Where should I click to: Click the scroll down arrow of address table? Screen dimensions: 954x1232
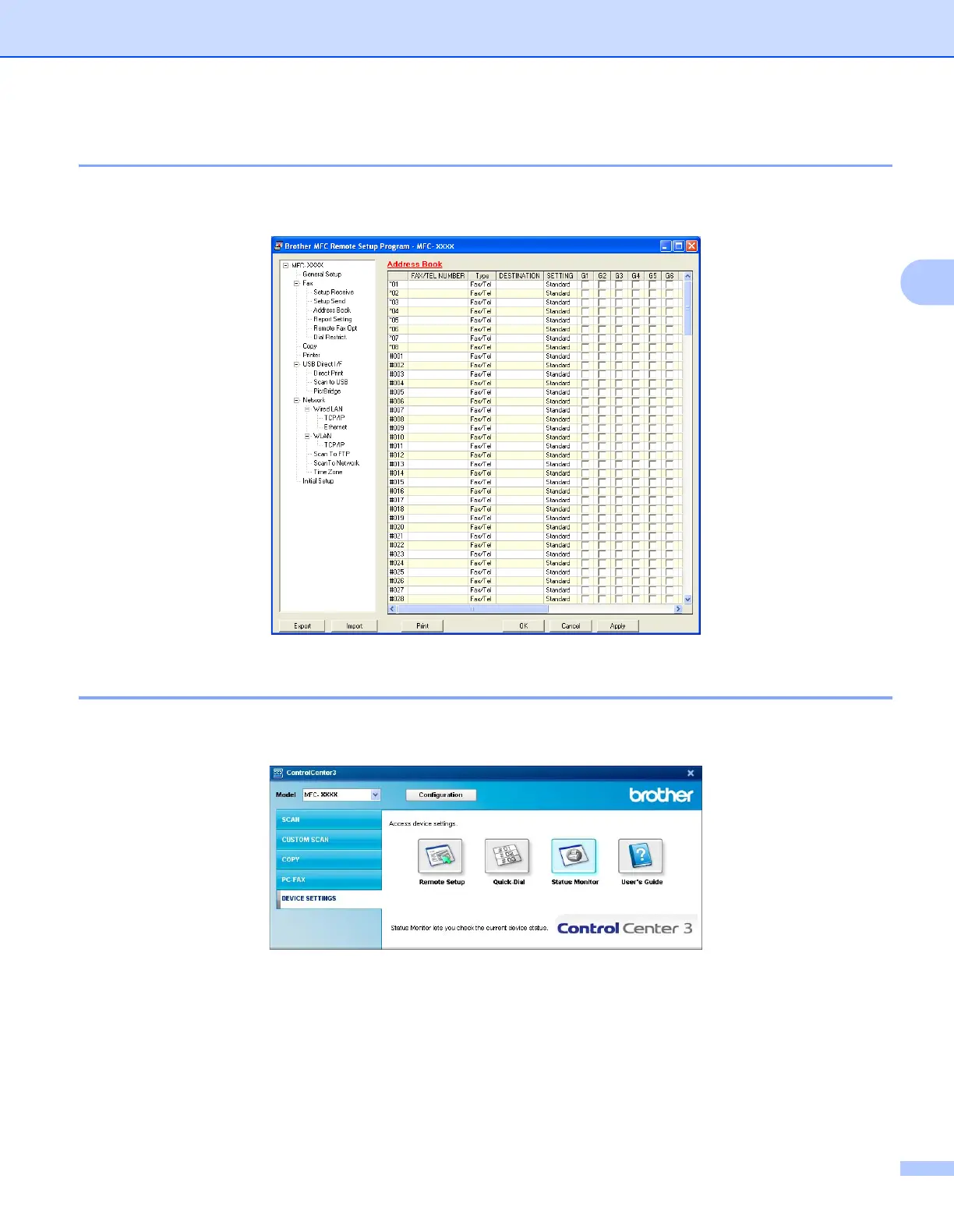[687, 600]
